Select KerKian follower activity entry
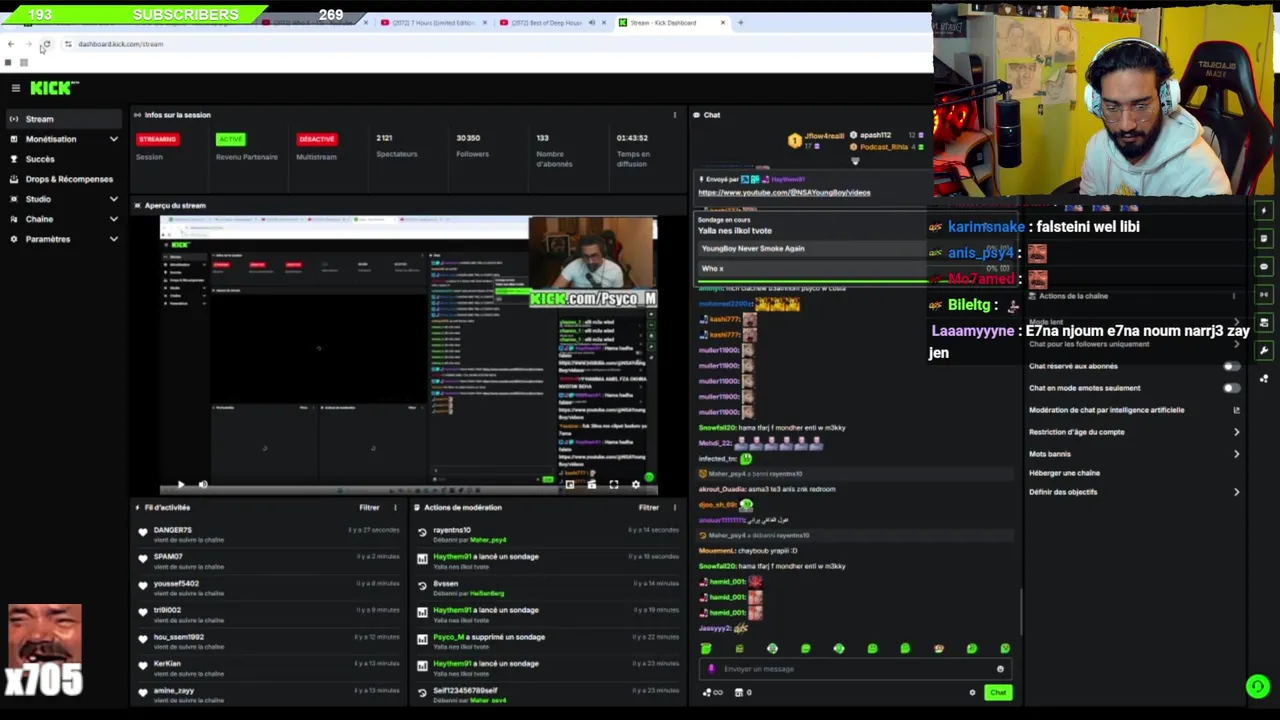The image size is (1280, 720). pos(268,668)
